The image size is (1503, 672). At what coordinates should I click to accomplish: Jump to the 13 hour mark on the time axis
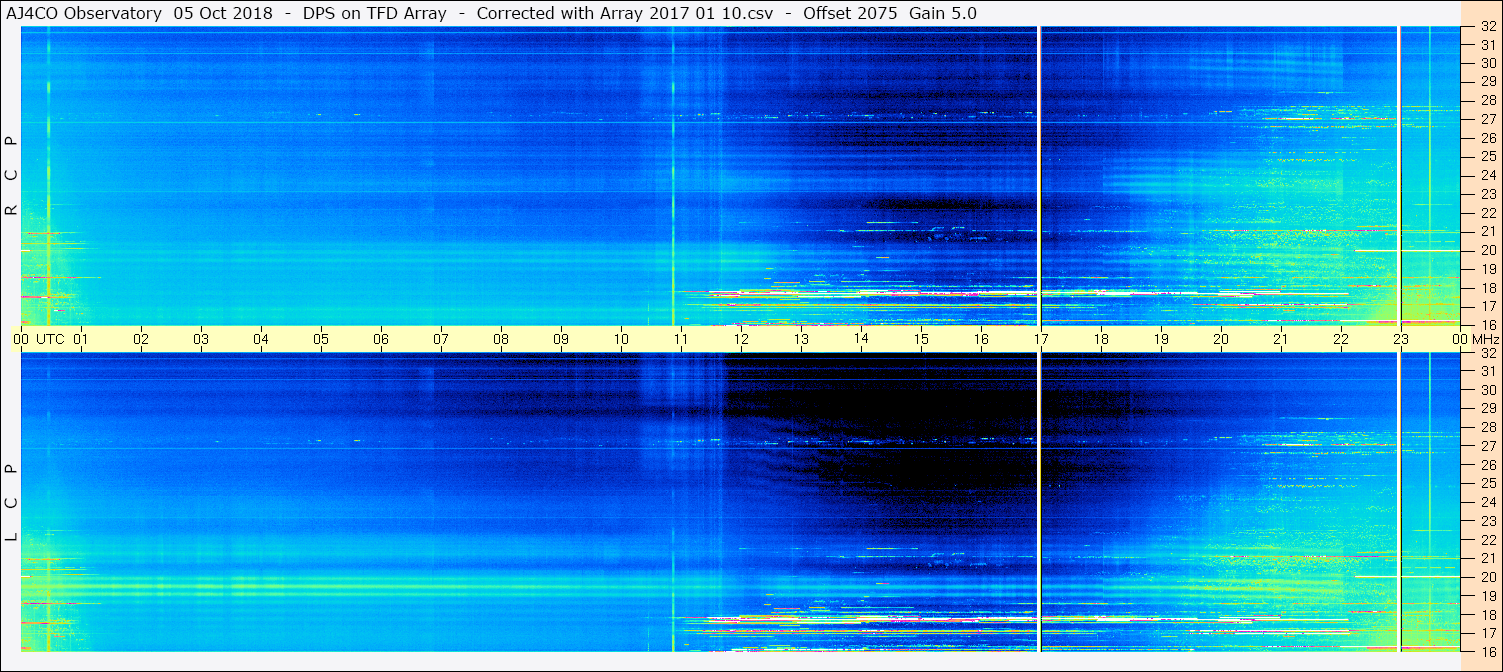[x=801, y=339]
